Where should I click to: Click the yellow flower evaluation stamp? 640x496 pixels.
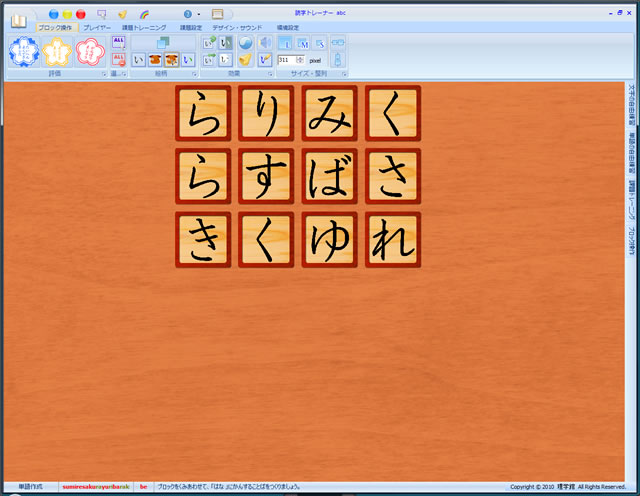click(x=55, y=52)
